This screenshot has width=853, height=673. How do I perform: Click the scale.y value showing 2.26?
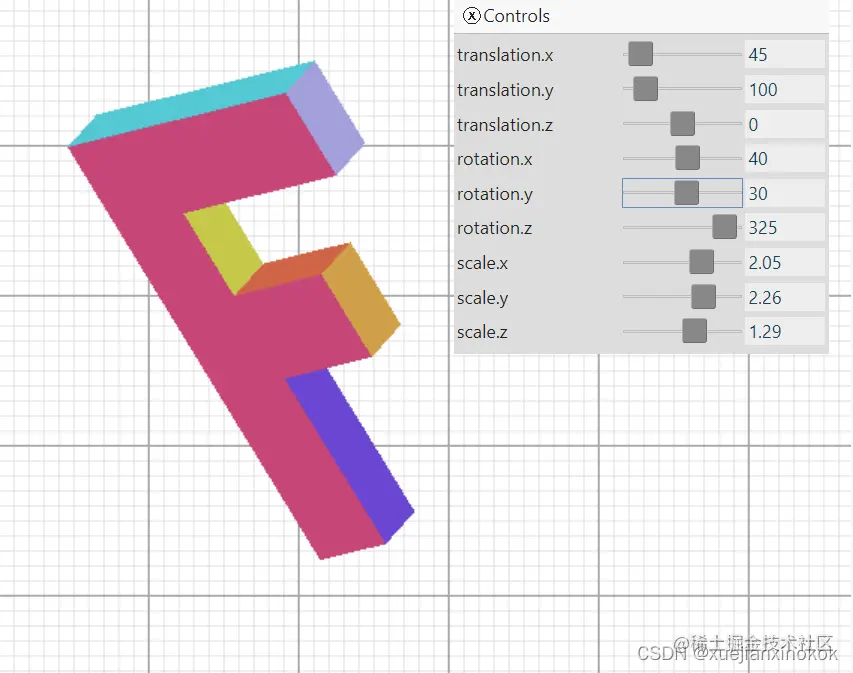click(x=784, y=296)
